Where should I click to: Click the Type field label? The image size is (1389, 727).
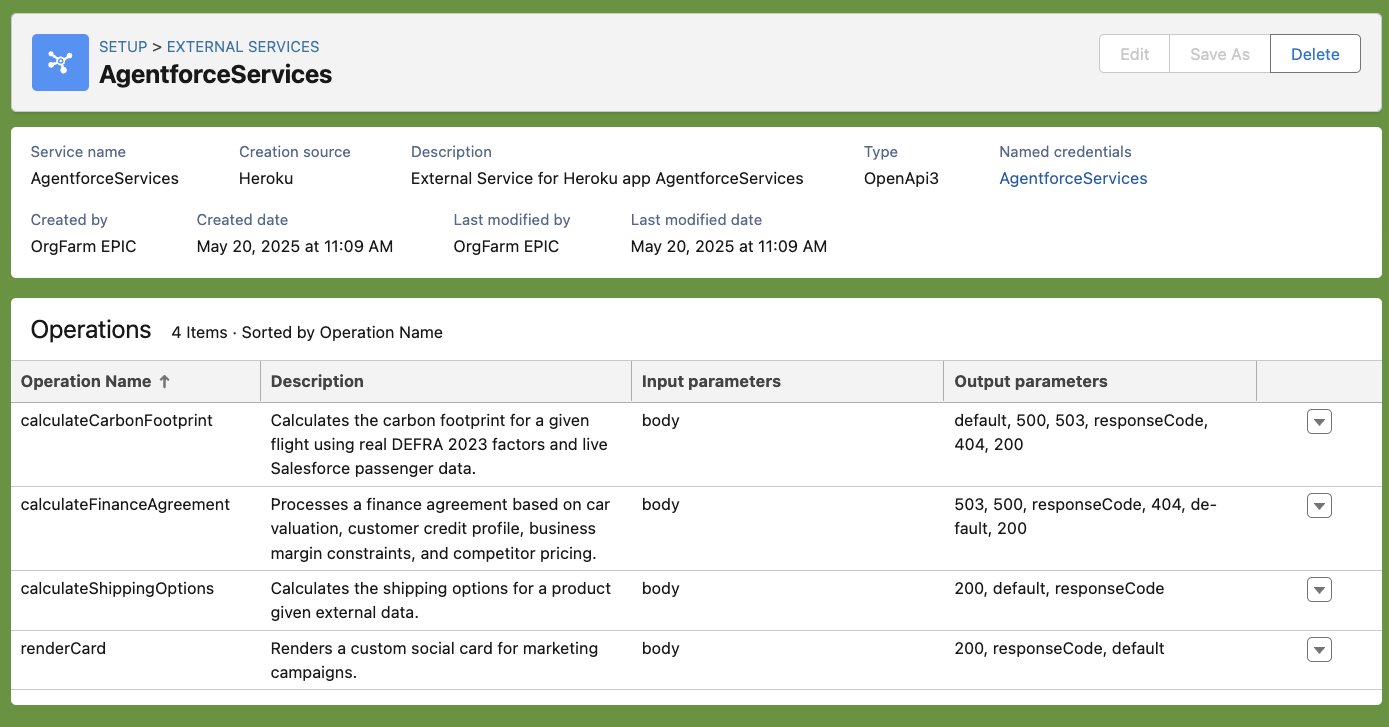point(881,152)
